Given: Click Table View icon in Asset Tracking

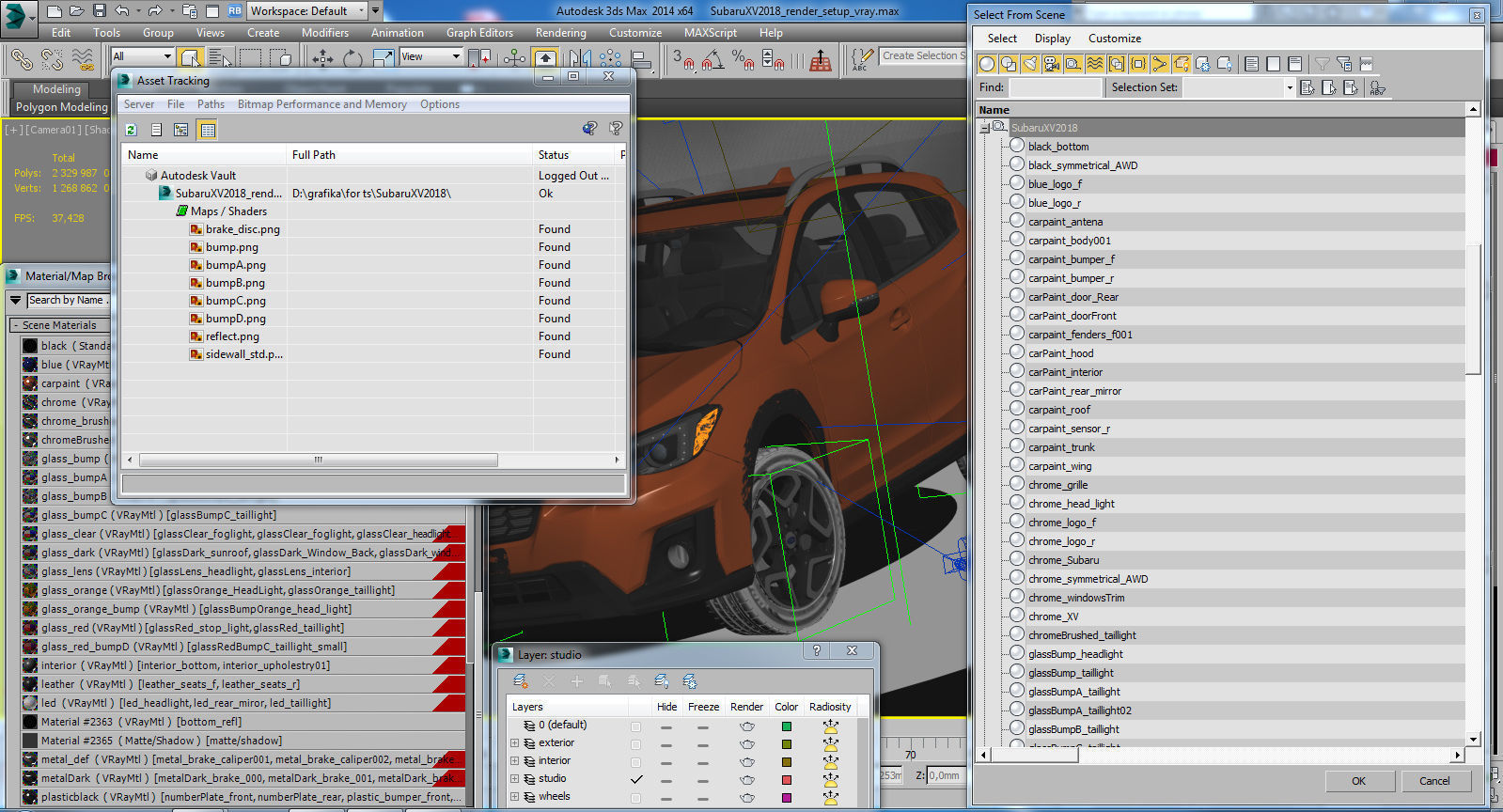Looking at the screenshot, I should [x=208, y=130].
